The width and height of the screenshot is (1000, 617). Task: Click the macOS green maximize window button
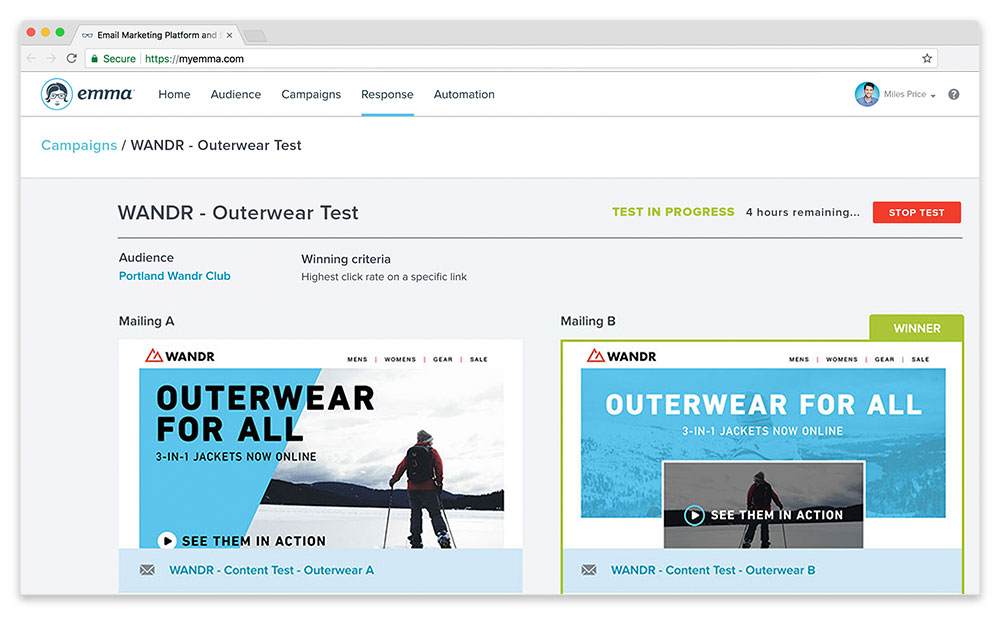tap(60, 32)
